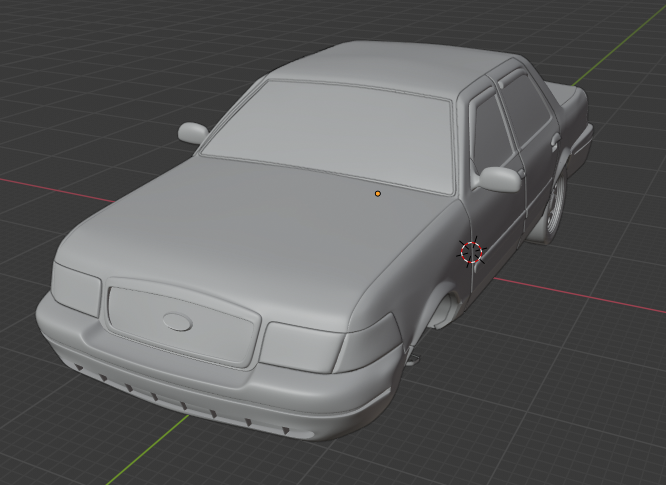666x485 pixels.
Task: Select the oval emblem on the grille
Action: (x=178, y=321)
